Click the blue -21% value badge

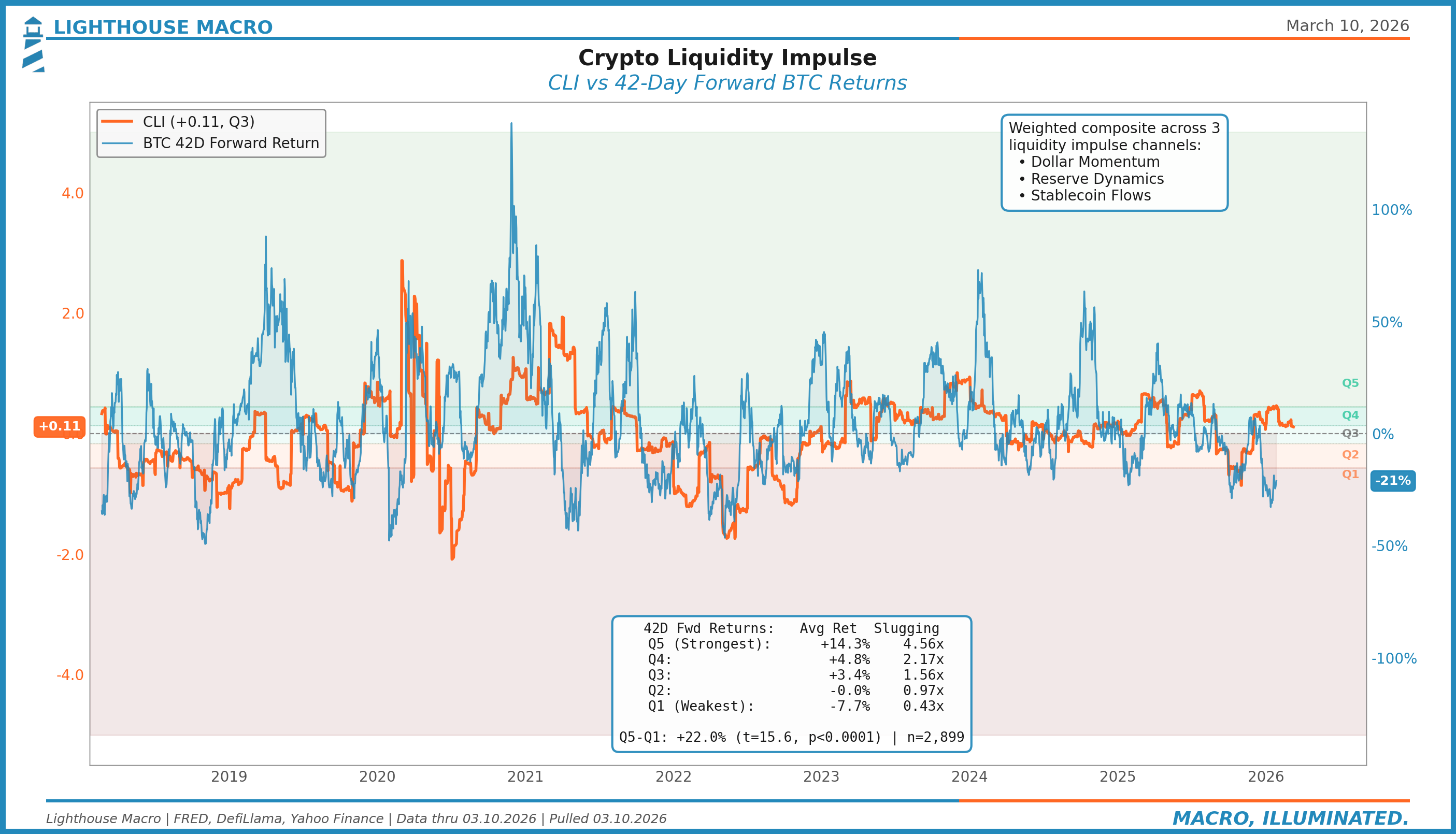pyautogui.click(x=1392, y=481)
